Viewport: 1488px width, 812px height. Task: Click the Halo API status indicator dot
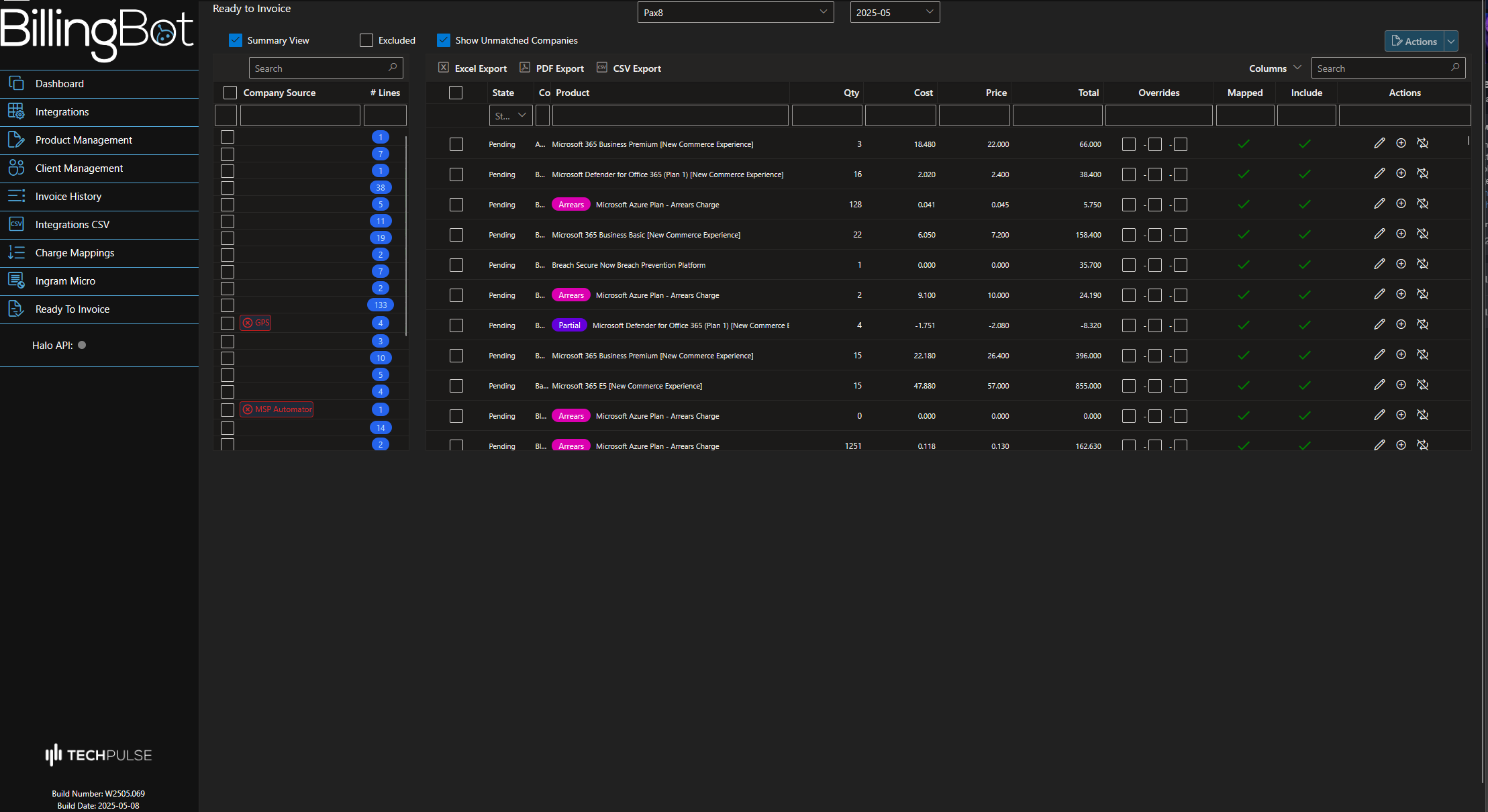point(82,345)
